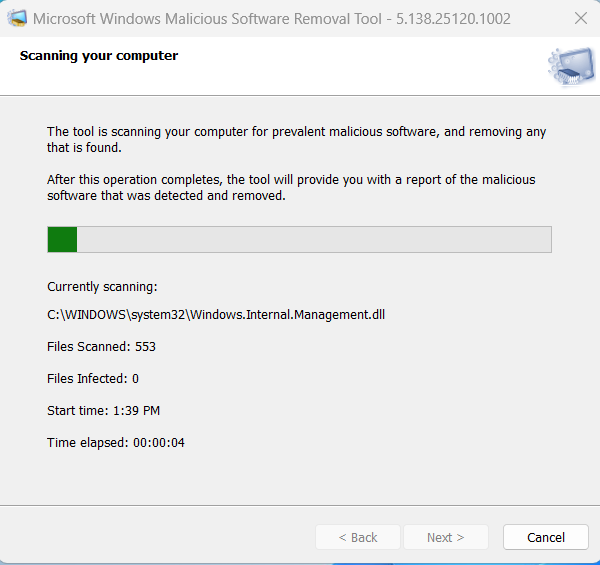The image size is (600, 565).
Task: Click the Cancel button
Action: pos(545,537)
